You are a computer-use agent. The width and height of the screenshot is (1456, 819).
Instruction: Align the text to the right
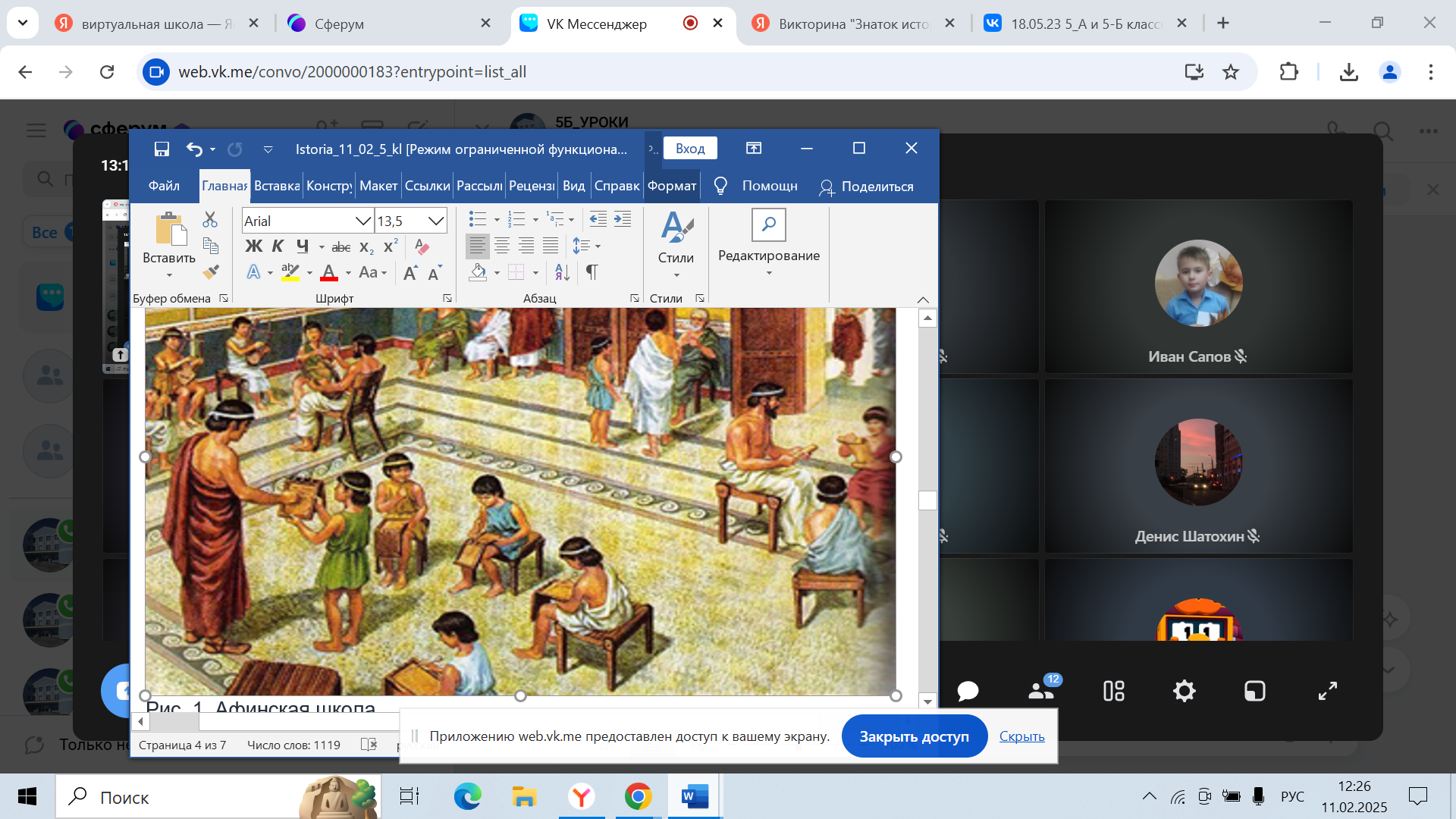point(526,246)
